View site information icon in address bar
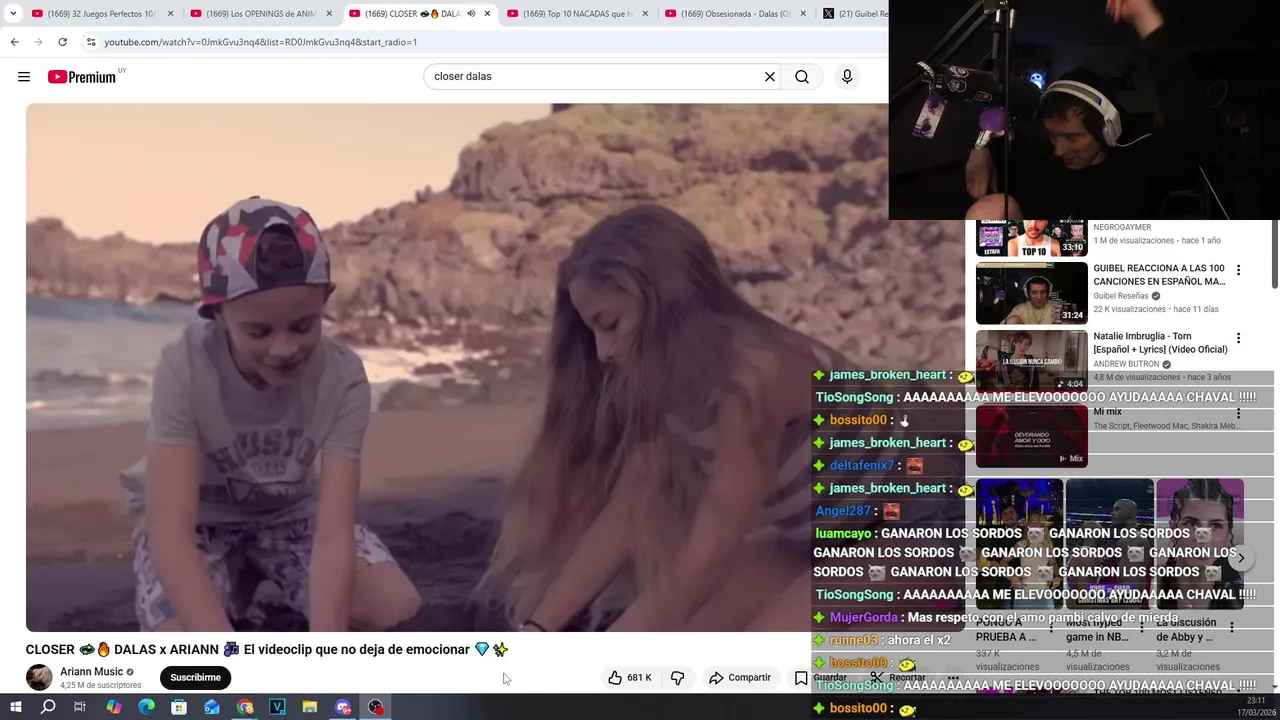This screenshot has height=720, width=1280. (x=91, y=42)
